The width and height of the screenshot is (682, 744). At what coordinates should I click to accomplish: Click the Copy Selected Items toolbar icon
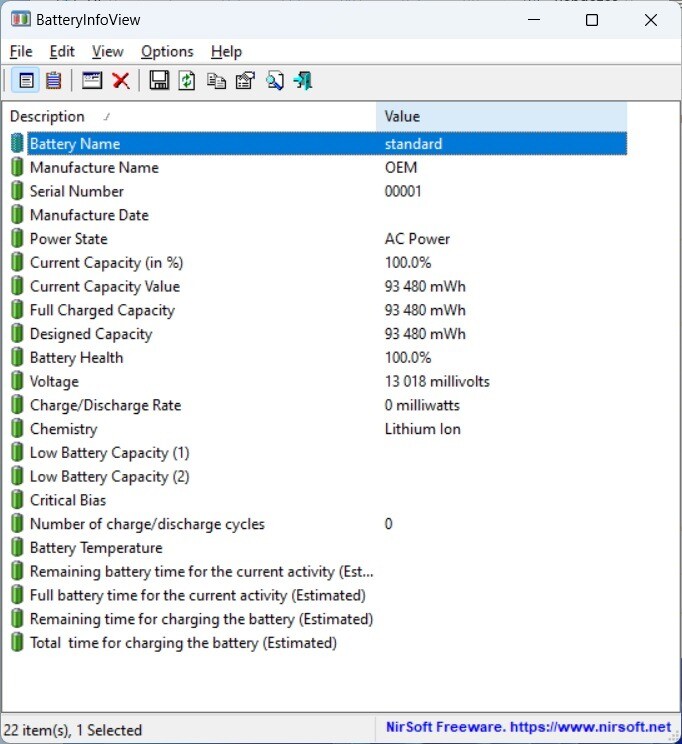pos(216,81)
